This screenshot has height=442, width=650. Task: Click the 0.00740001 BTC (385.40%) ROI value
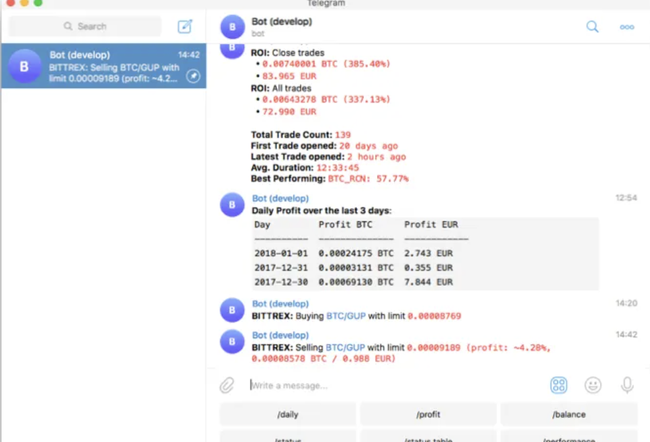point(326,64)
